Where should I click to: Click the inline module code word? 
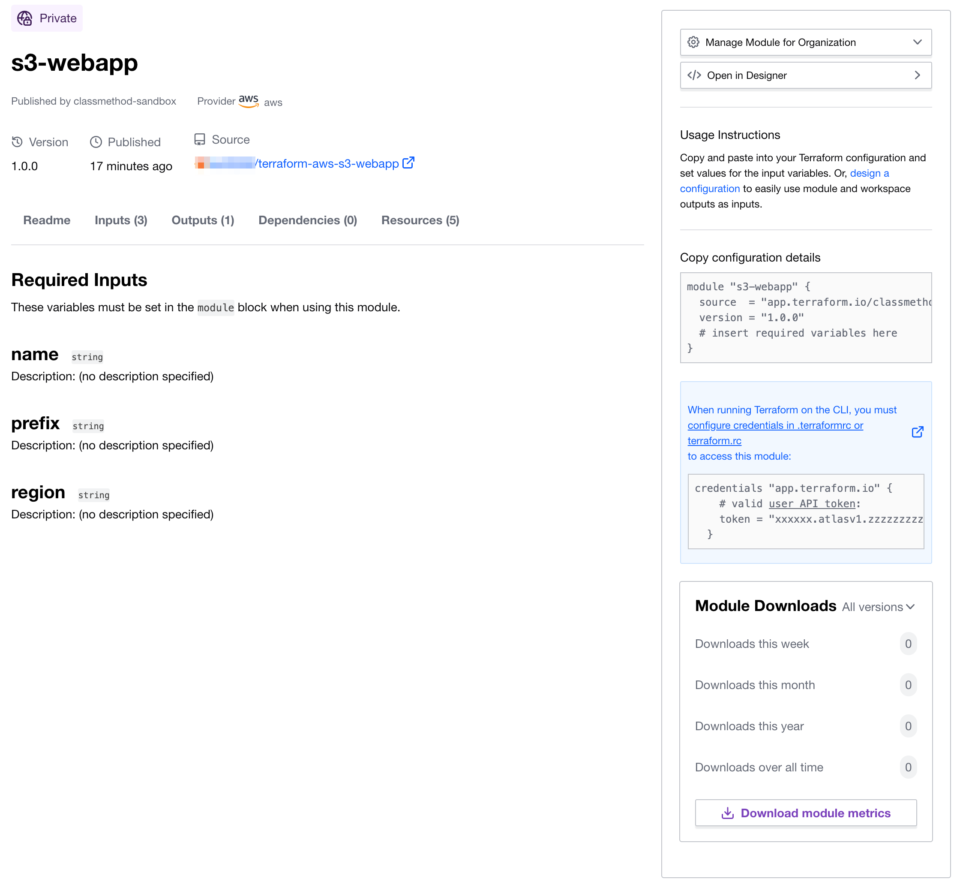pyautogui.click(x=216, y=307)
